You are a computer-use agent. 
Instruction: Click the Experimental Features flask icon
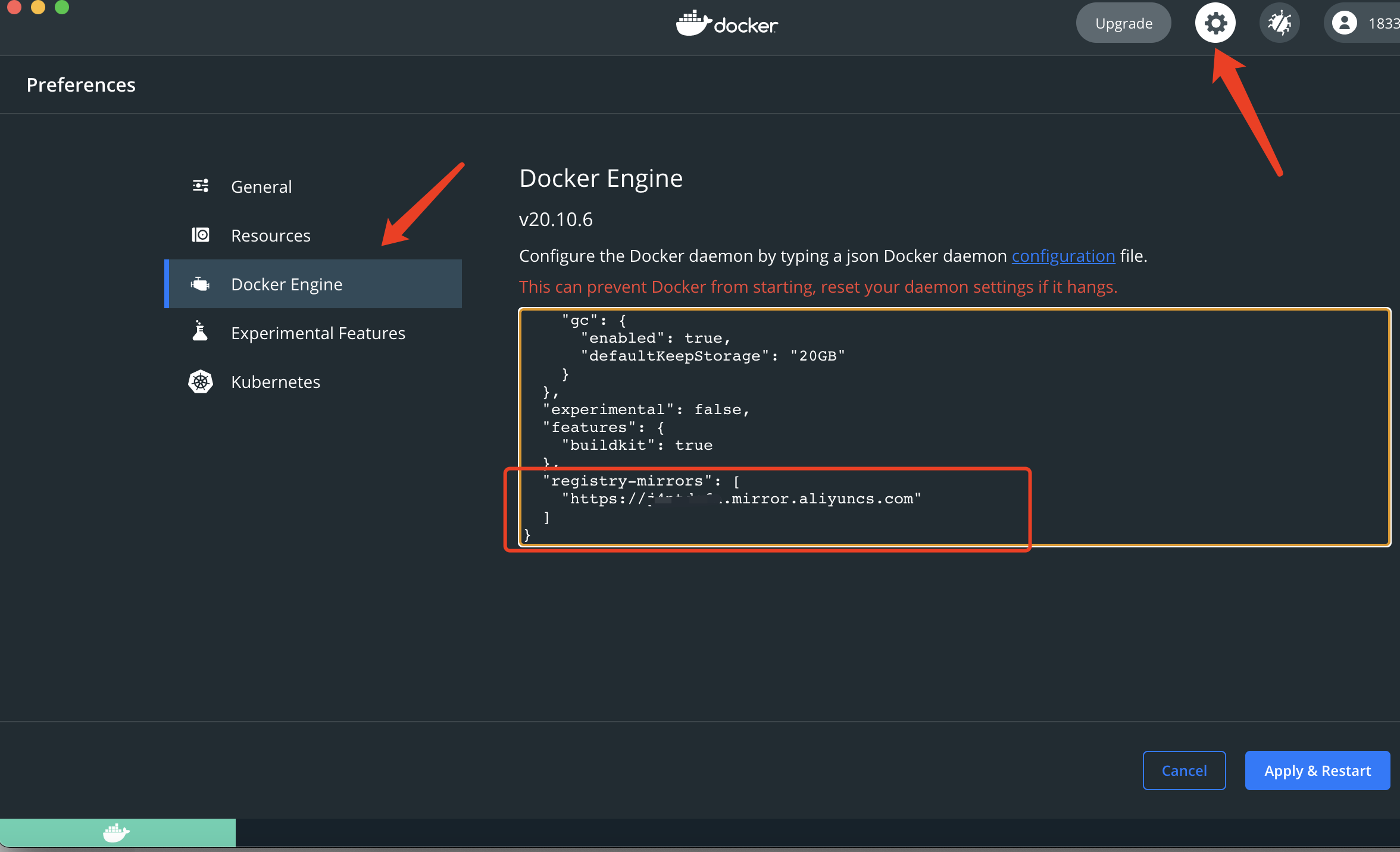(x=200, y=331)
